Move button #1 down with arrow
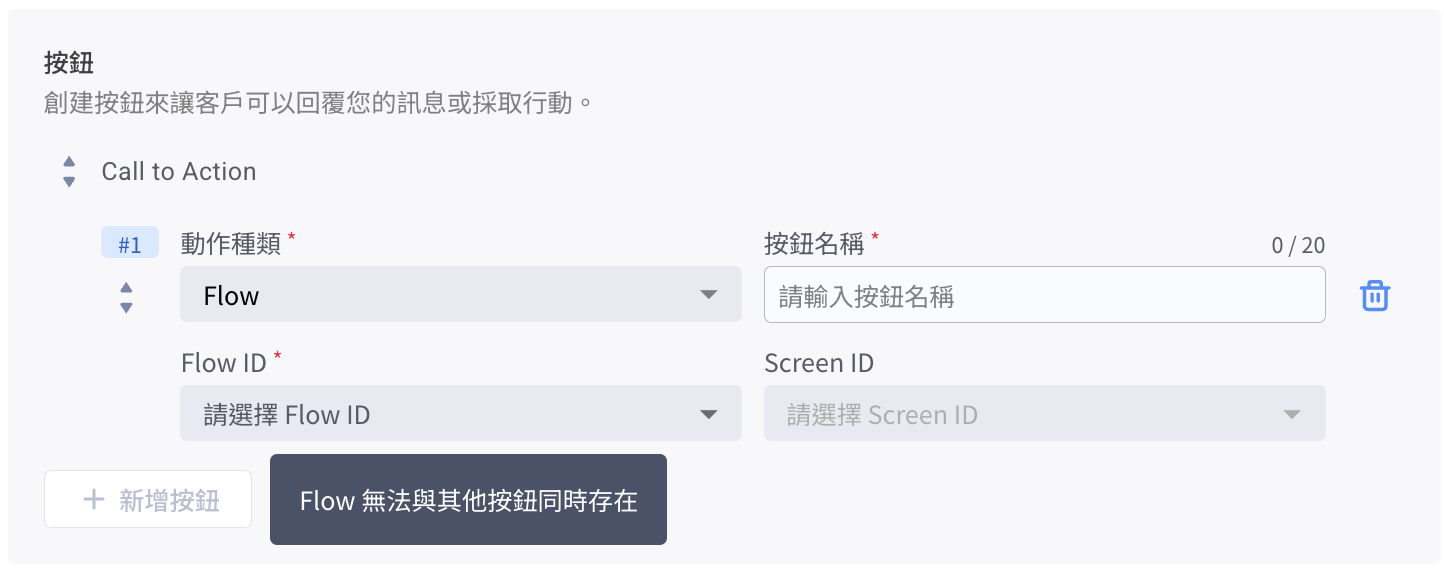Screen dimensions: 1444x570 click(x=126, y=307)
